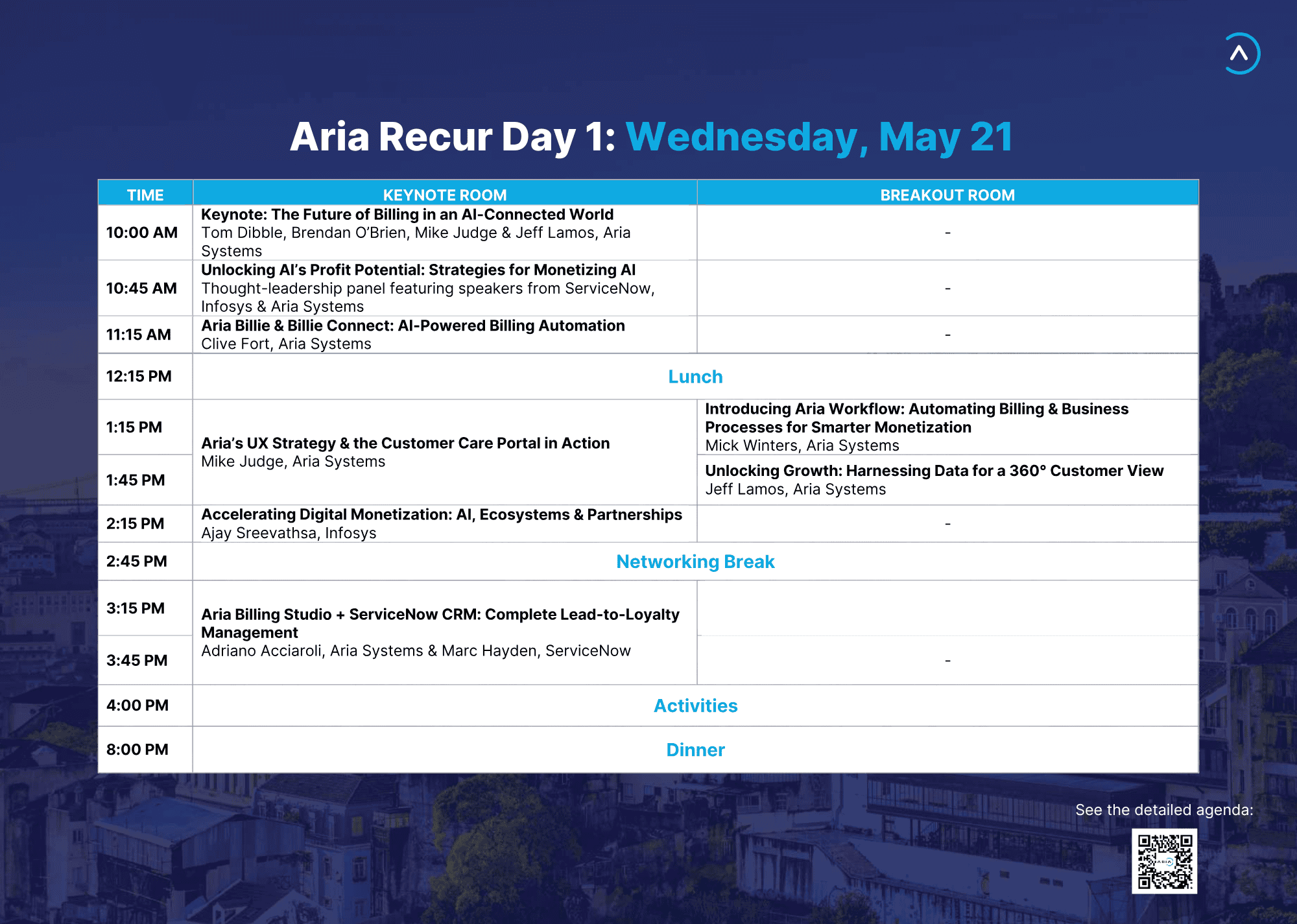Open the Lunch row at 12:15 PM
The width and height of the screenshot is (1297, 924).
695,376
